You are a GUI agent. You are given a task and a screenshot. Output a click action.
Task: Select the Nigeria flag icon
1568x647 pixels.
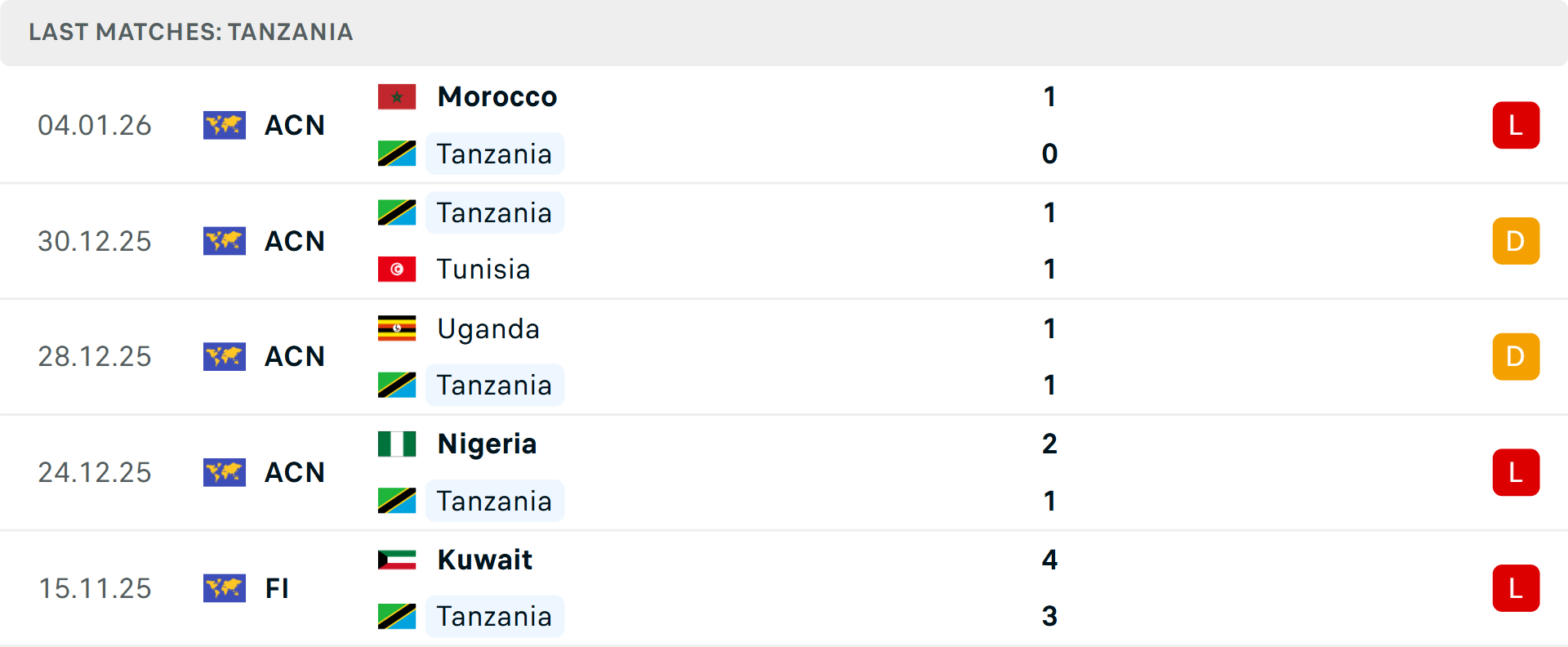coord(396,444)
